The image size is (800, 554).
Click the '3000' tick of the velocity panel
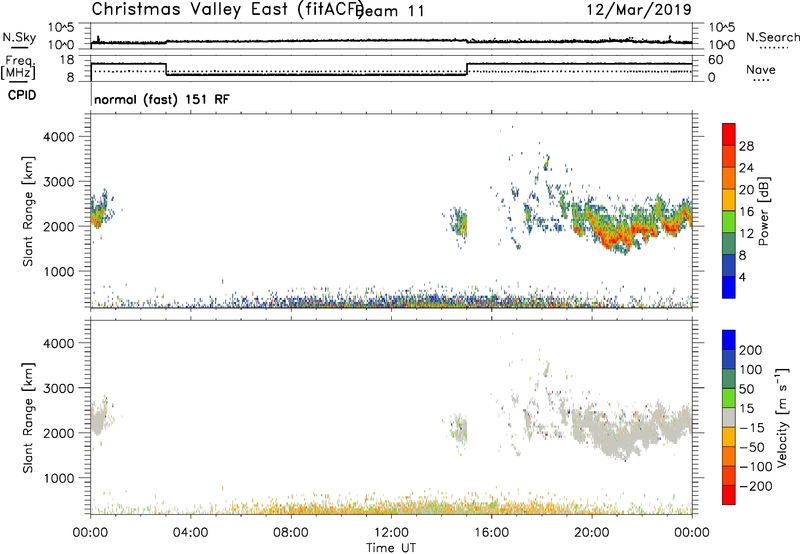click(x=58, y=388)
